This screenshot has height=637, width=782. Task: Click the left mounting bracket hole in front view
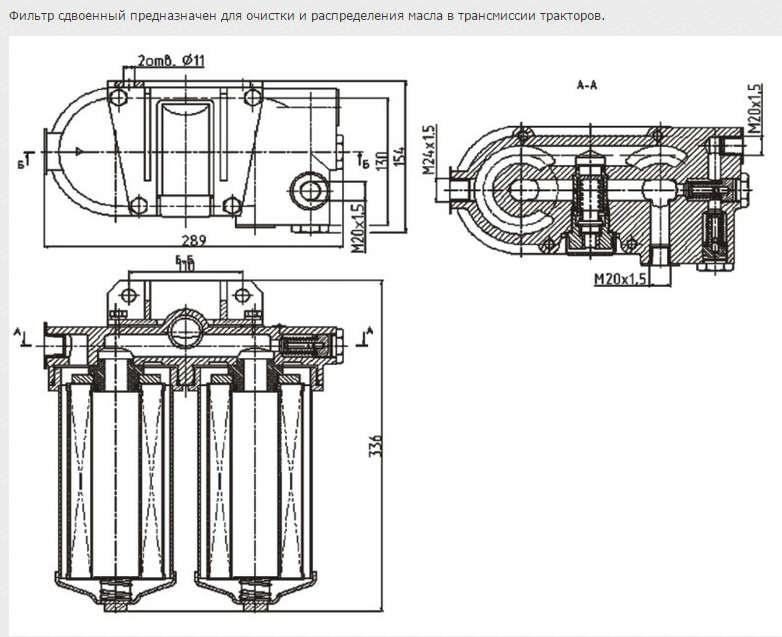point(128,296)
